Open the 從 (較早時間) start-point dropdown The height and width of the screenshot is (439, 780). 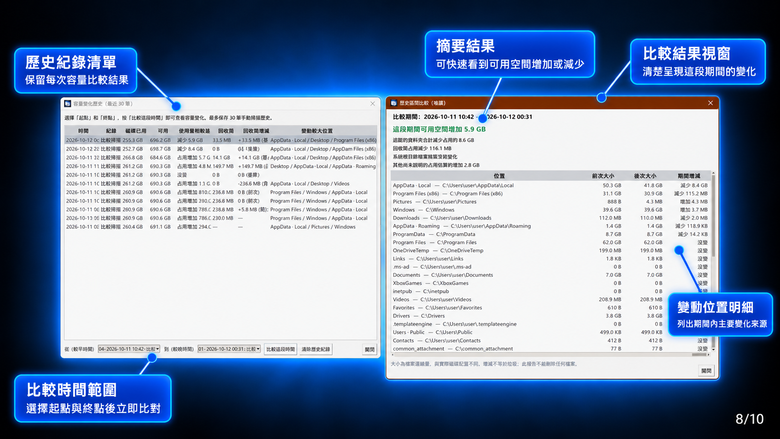coord(129,349)
